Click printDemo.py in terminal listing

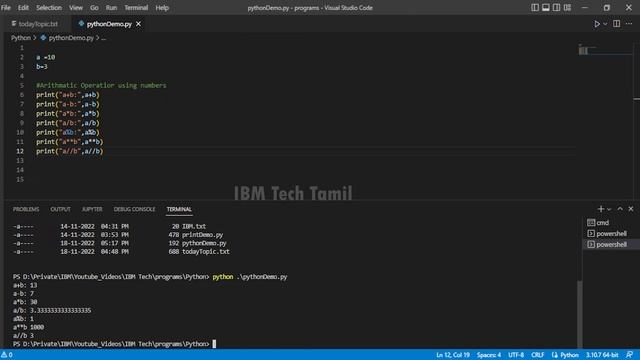202,235
